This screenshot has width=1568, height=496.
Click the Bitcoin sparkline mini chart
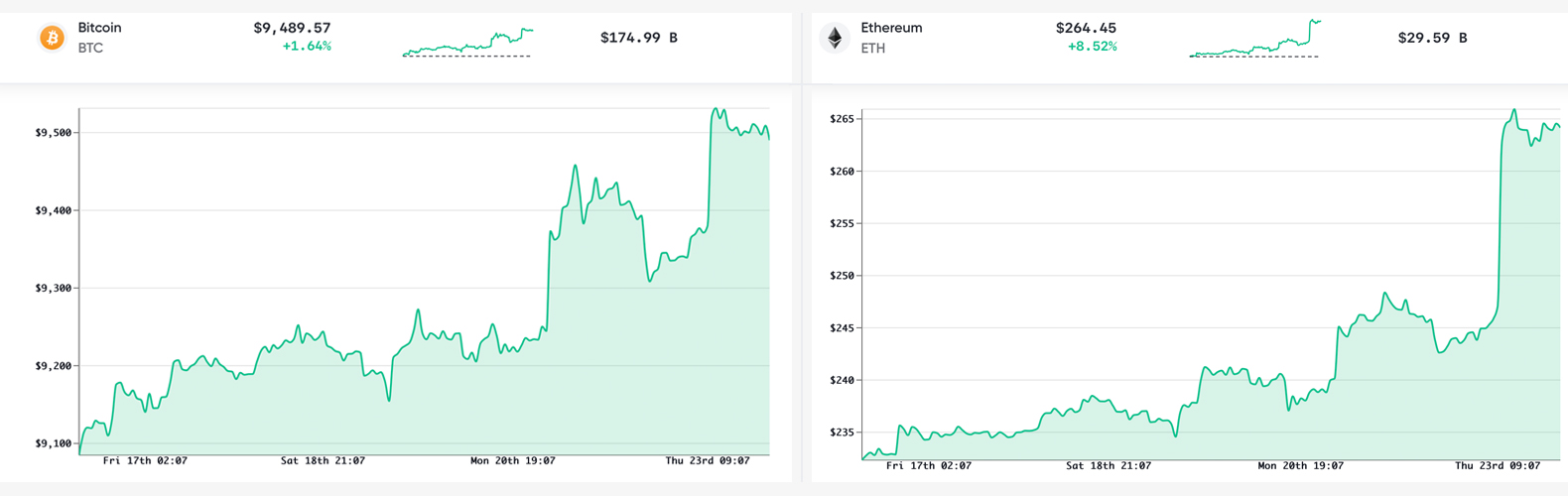pos(467,43)
